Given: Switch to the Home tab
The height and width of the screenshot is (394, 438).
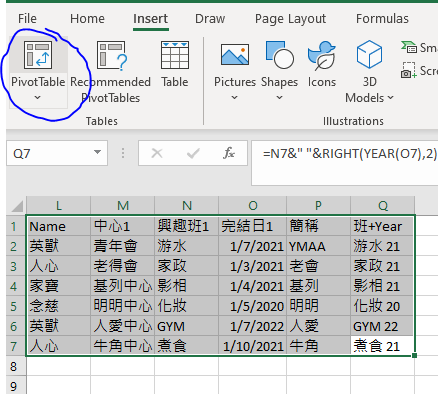Looking at the screenshot, I should click(87, 19).
